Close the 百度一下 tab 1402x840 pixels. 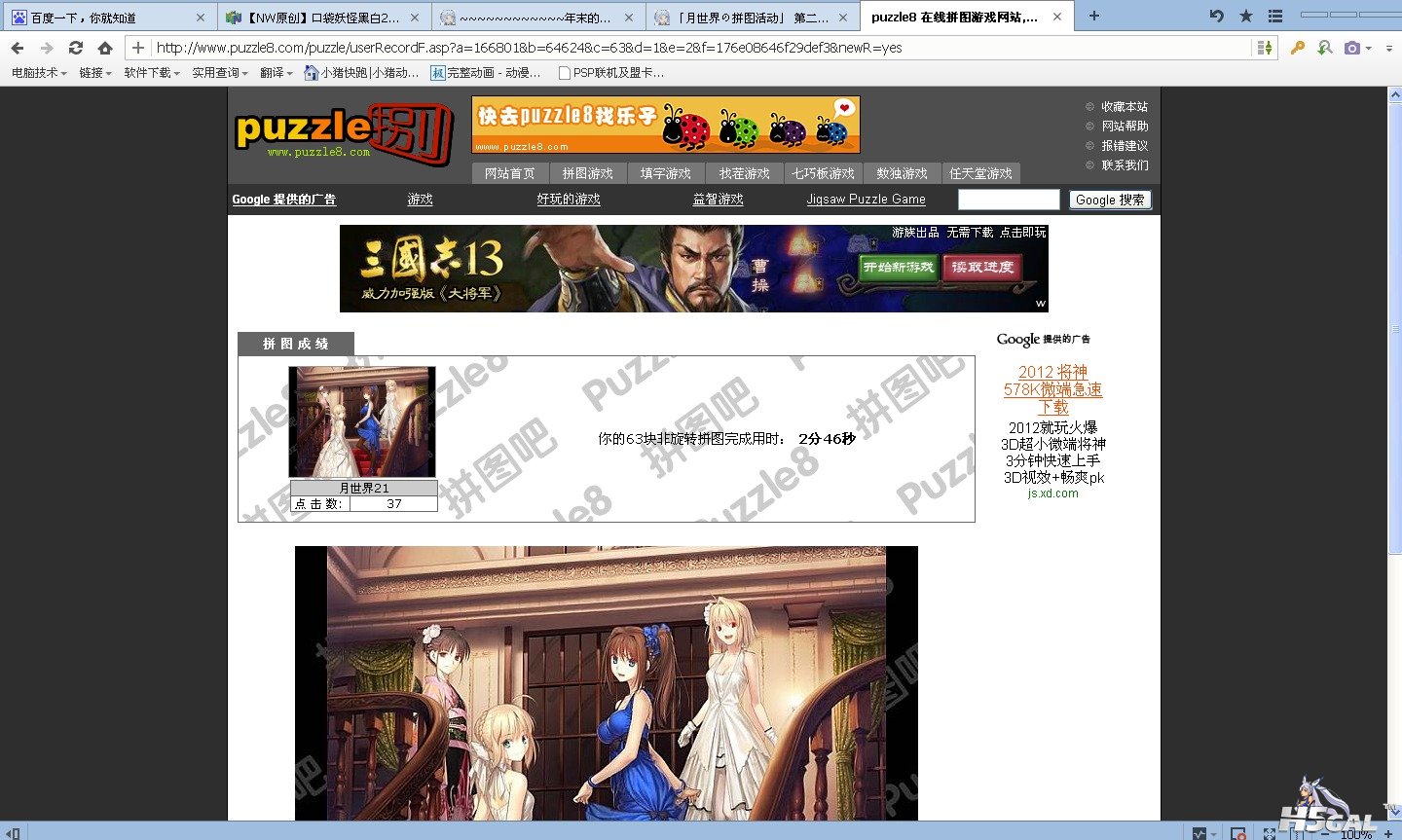(201, 18)
